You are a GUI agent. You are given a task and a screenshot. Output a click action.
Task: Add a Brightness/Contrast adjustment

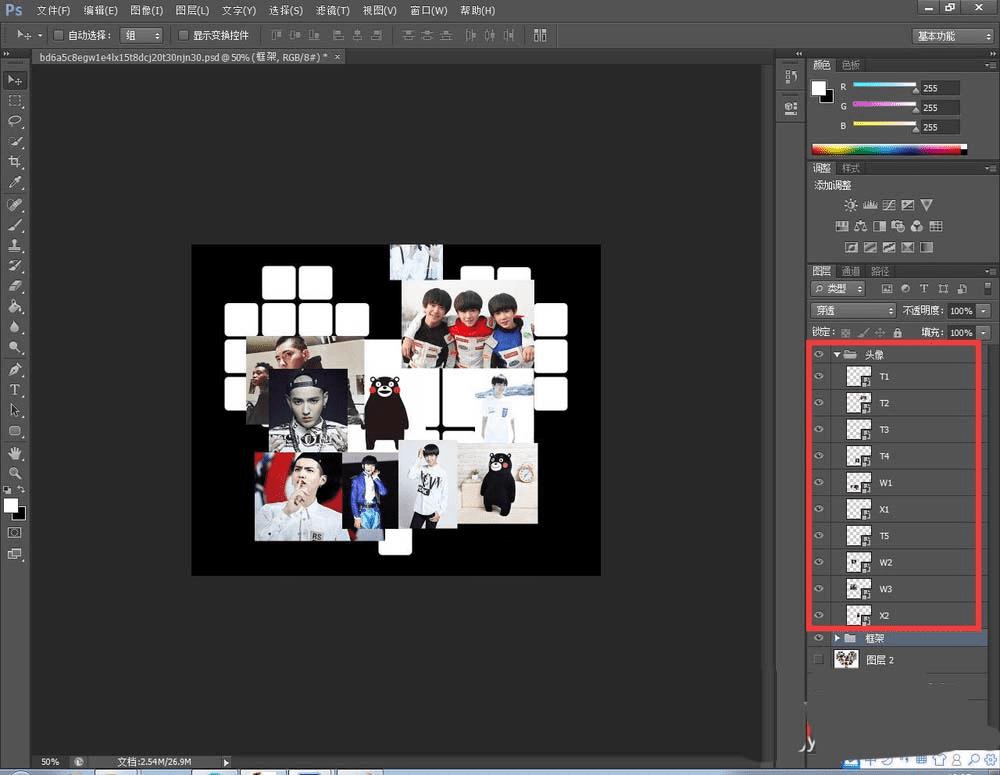tap(850, 205)
